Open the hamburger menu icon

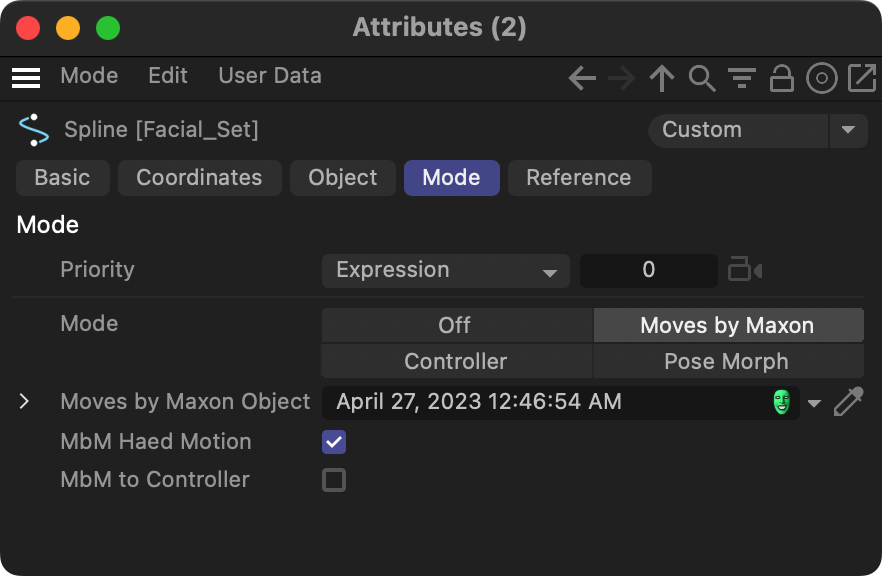coord(26,77)
